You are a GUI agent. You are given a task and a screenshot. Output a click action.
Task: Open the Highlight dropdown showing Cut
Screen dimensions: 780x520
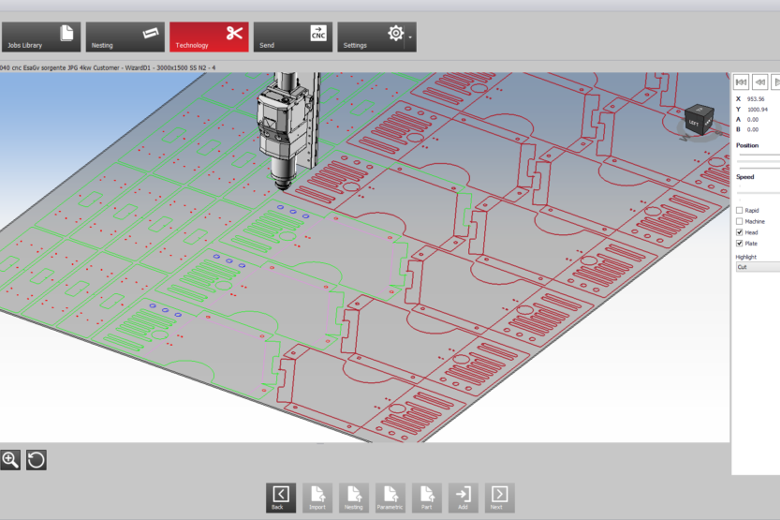coord(757,267)
